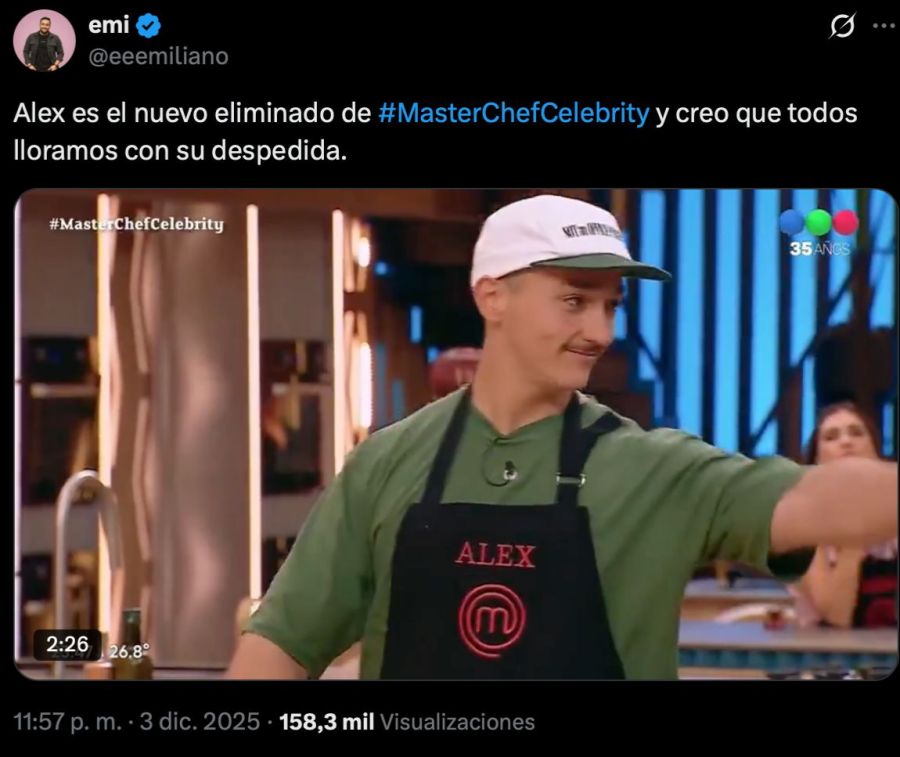
Task: Click the blue verified badge next to emi
Action: (x=149, y=26)
